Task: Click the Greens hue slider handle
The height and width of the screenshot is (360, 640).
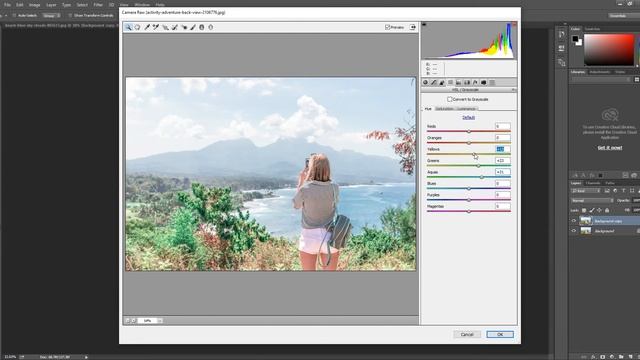Action: pyautogui.click(x=478, y=166)
